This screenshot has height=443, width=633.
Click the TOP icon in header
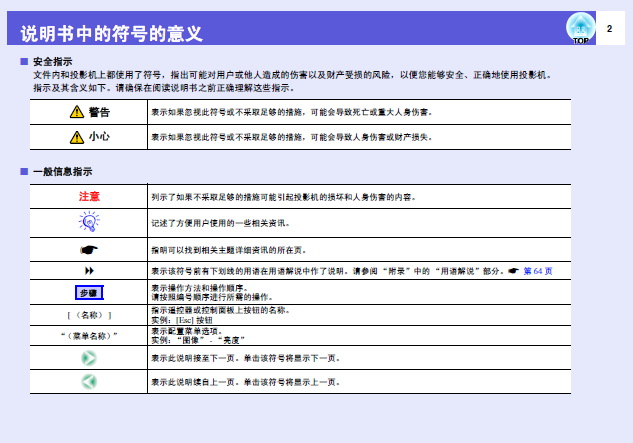[x=581, y=29]
